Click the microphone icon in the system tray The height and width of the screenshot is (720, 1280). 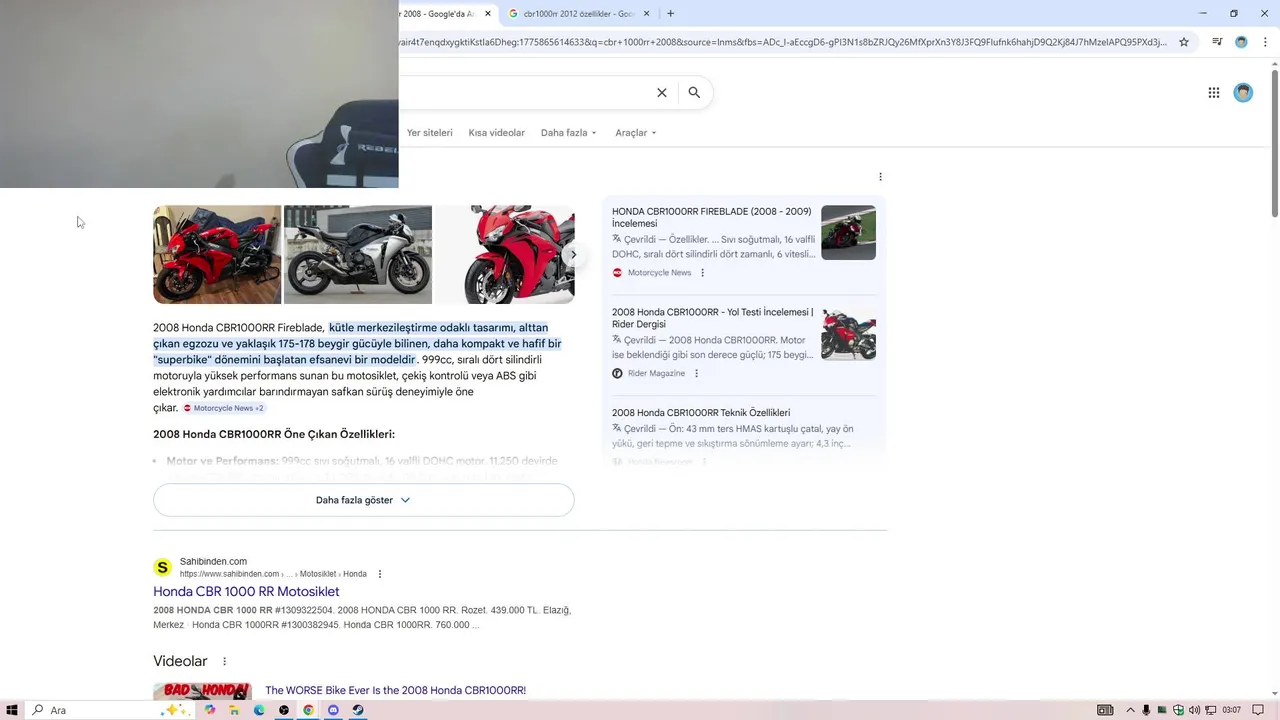tap(1146, 710)
